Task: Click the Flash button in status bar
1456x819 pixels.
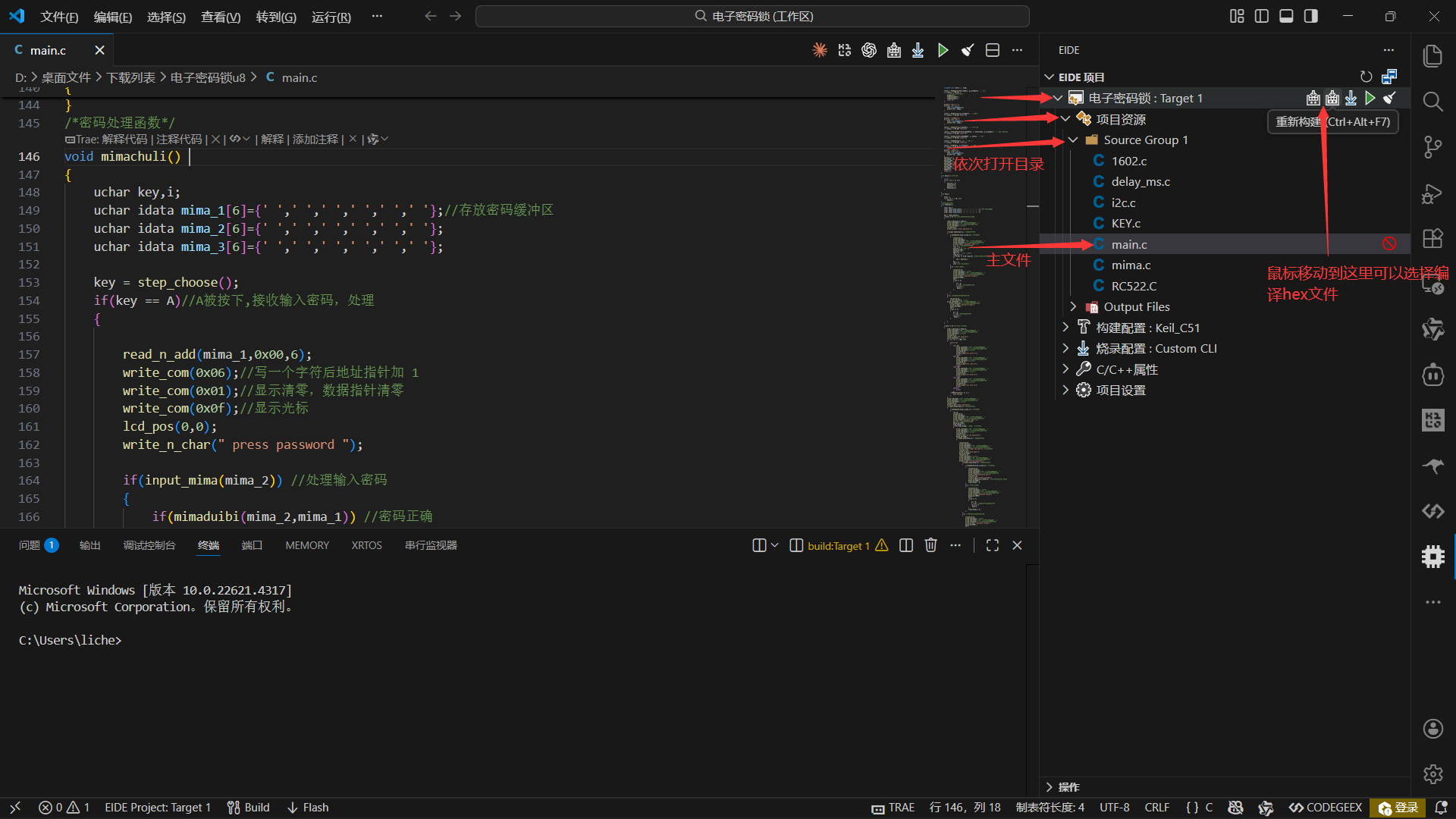Action: 308,808
